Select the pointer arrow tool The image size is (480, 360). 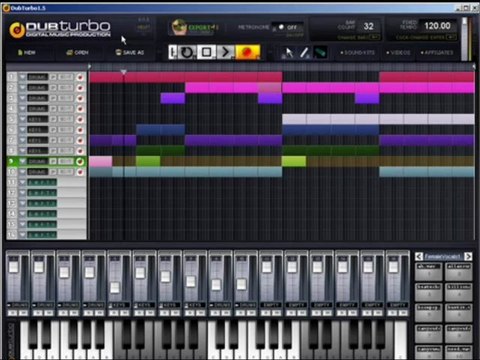pyautogui.click(x=289, y=53)
